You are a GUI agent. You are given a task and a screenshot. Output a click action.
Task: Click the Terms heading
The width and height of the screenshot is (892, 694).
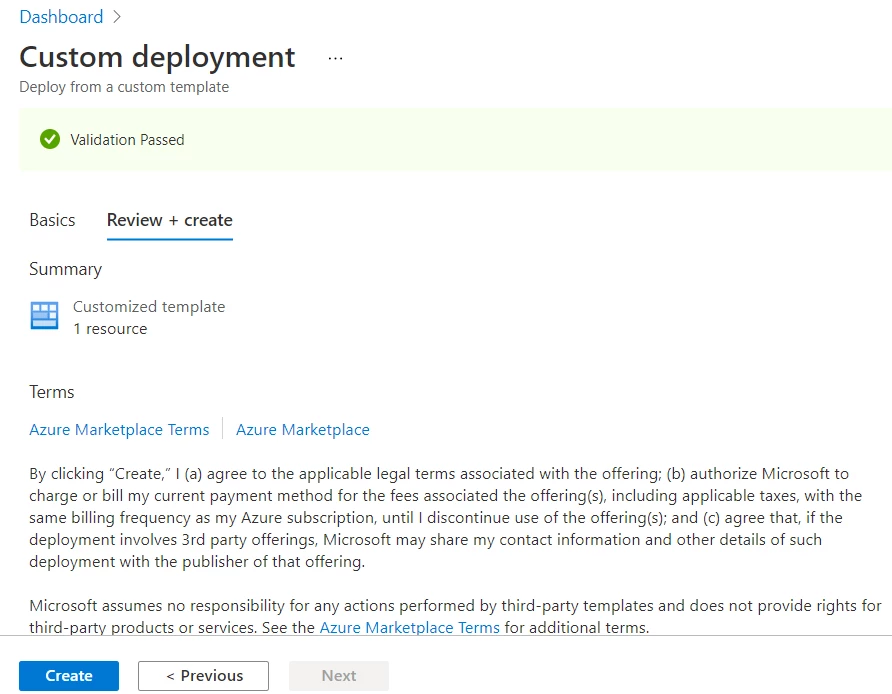[52, 392]
